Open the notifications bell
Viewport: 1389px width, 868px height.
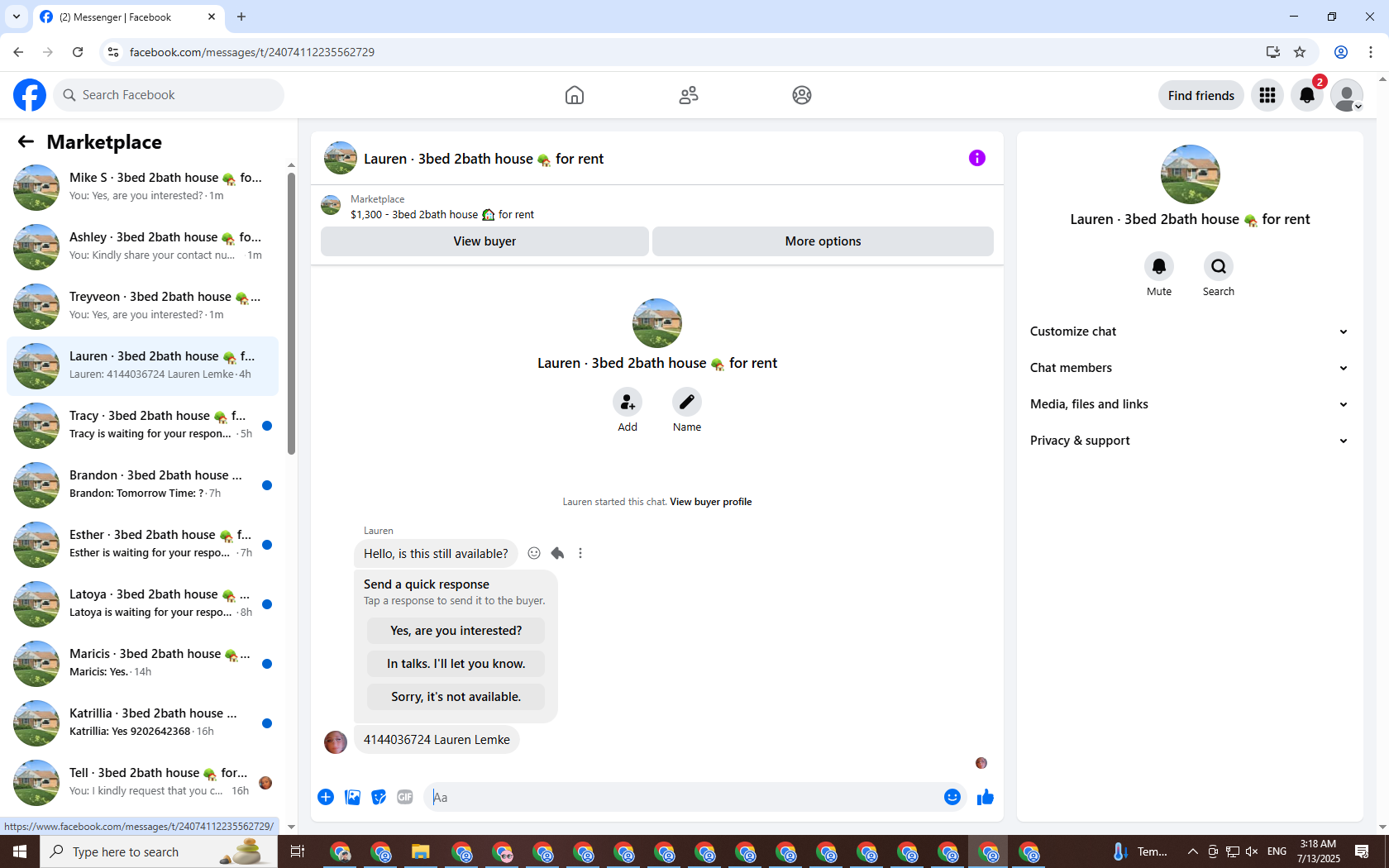[1307, 95]
